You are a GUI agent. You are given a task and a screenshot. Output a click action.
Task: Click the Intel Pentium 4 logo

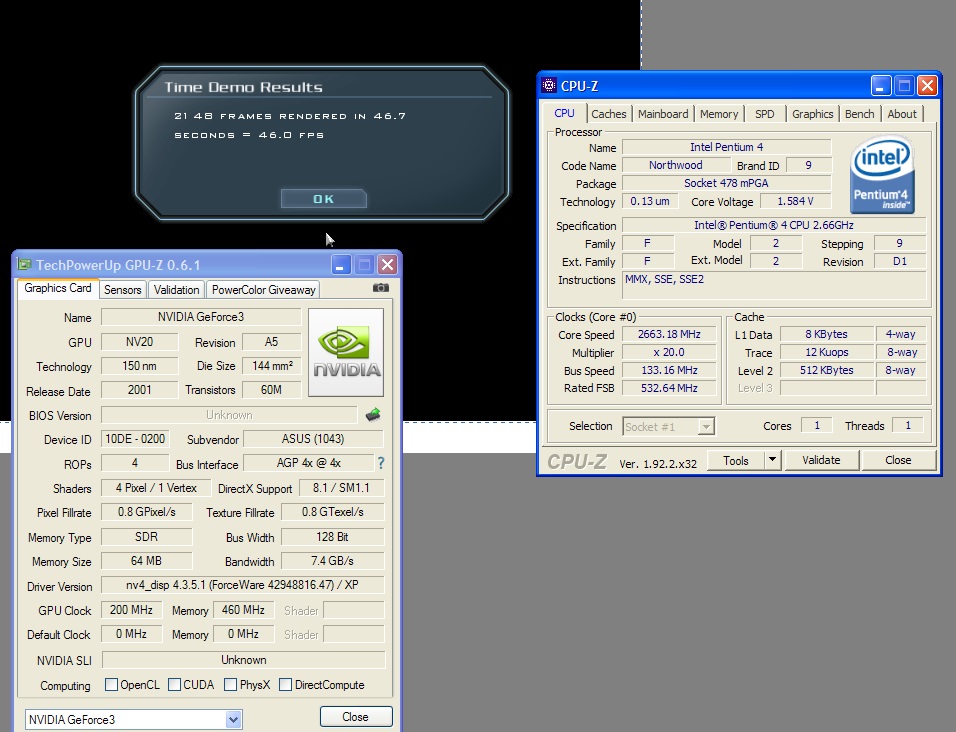[882, 175]
